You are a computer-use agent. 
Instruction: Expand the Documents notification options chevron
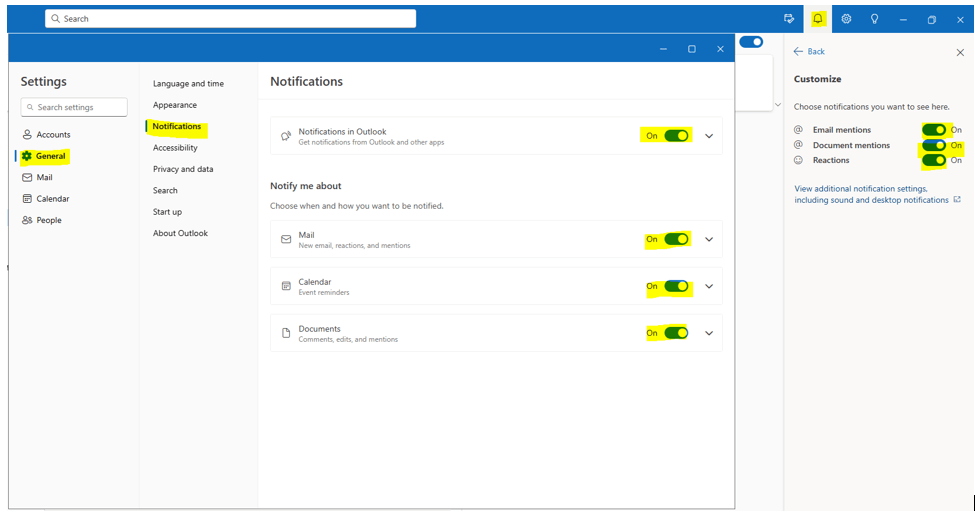pyautogui.click(x=709, y=333)
